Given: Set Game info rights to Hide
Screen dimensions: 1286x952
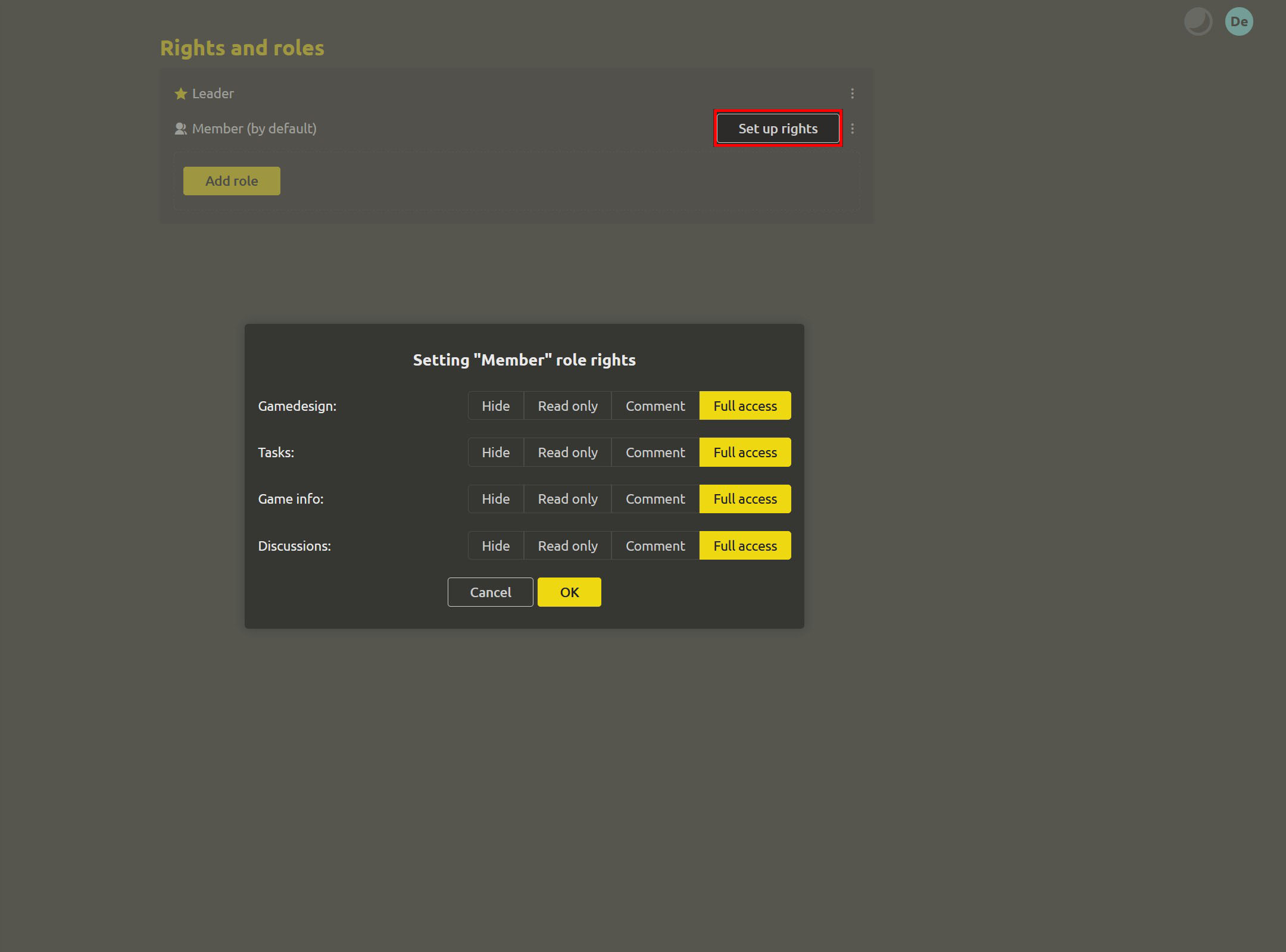Looking at the screenshot, I should tap(495, 498).
